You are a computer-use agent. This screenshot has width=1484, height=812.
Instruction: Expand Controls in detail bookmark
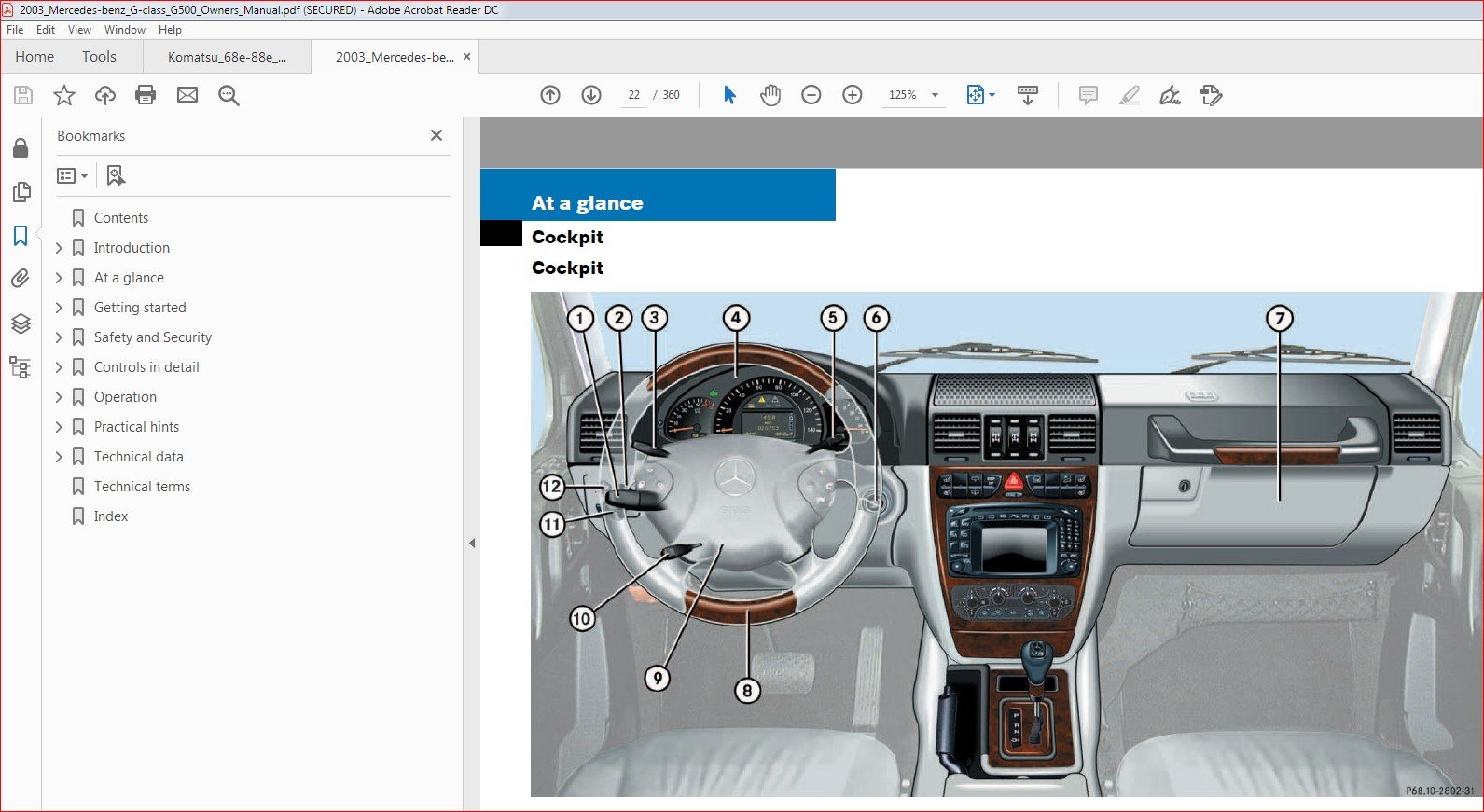59,367
